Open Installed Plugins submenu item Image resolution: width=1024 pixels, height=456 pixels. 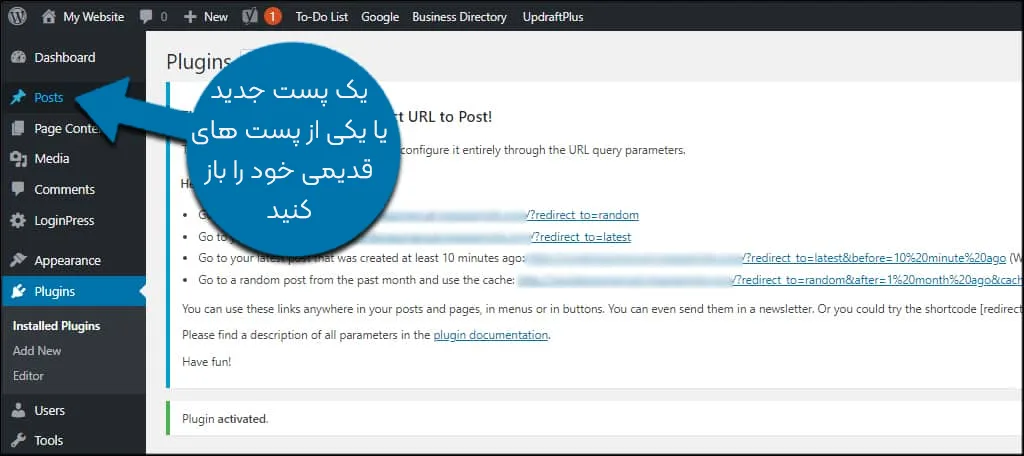[x=56, y=326]
